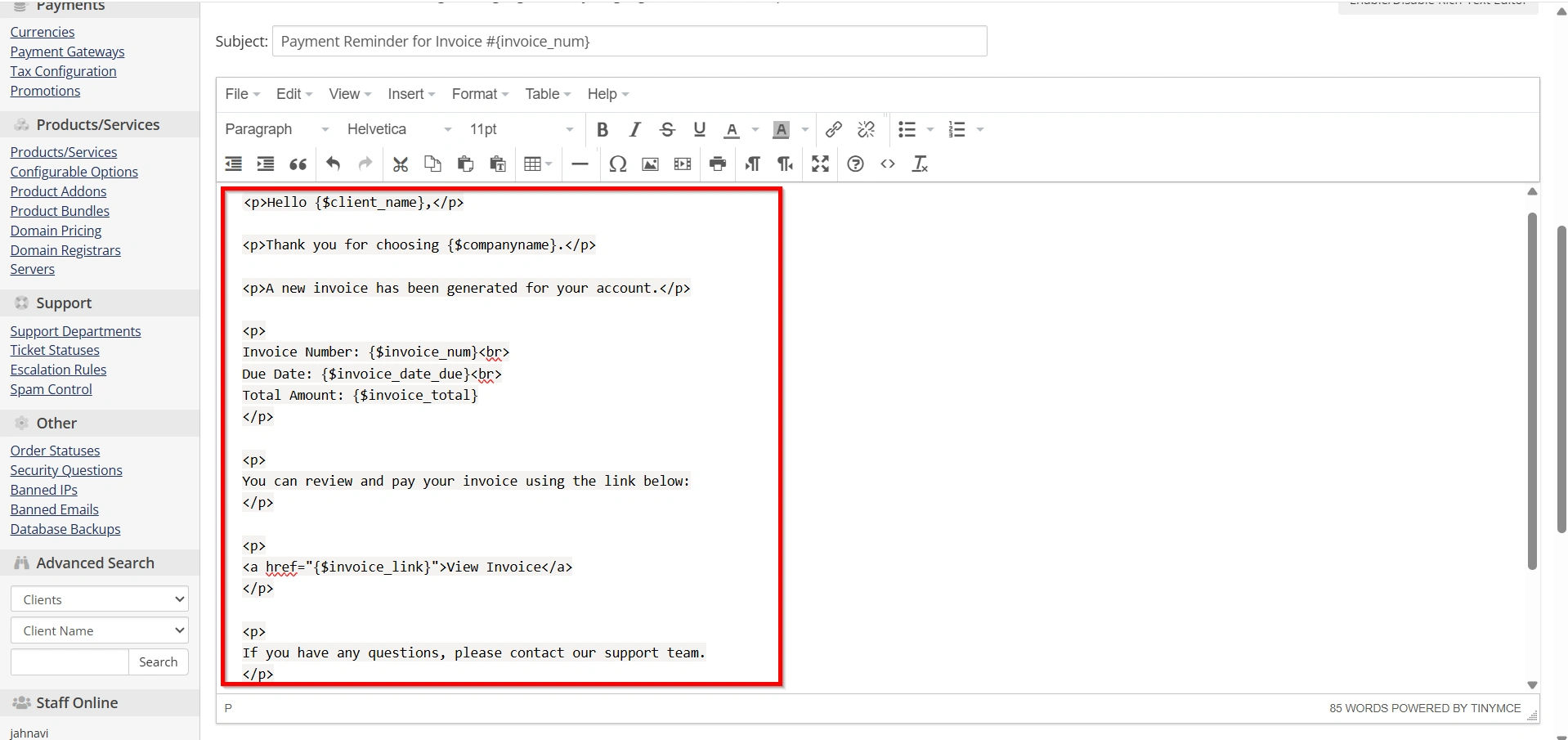The width and height of the screenshot is (1568, 740).
Task: Open the Format menu
Action: 481,94
